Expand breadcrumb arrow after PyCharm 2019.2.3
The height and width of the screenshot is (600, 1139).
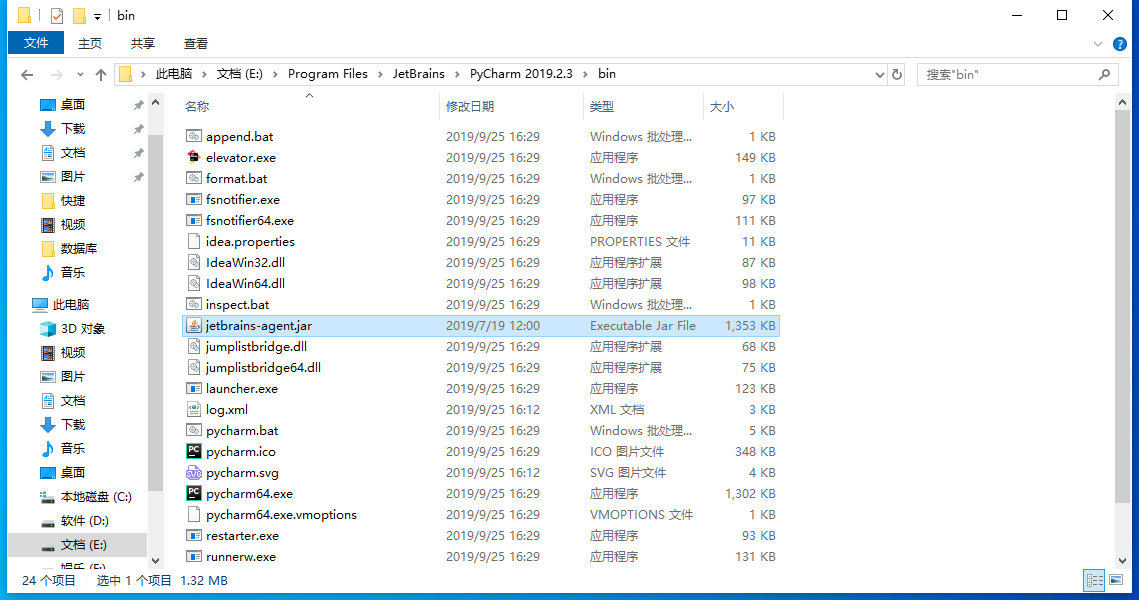pos(585,74)
